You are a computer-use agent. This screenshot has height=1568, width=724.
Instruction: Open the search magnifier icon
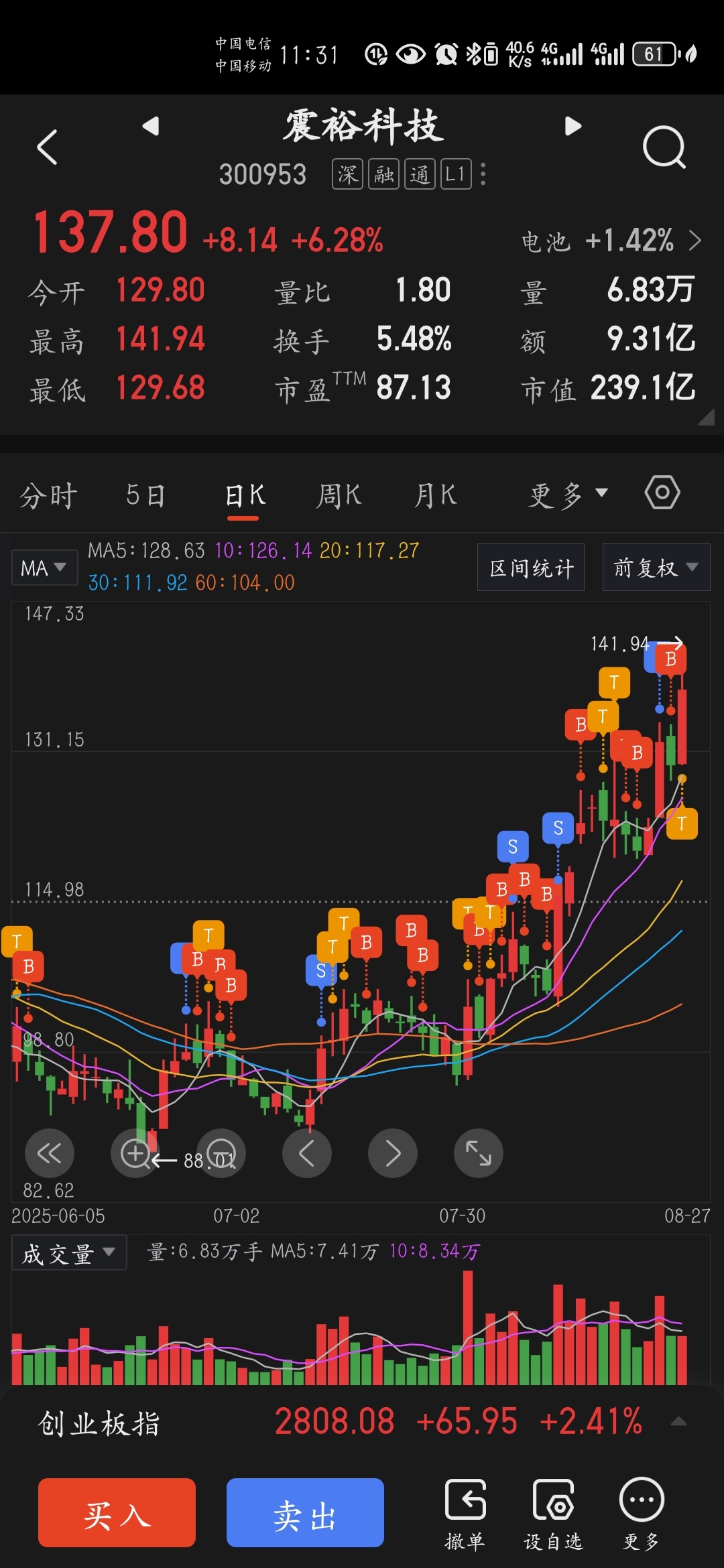(664, 147)
